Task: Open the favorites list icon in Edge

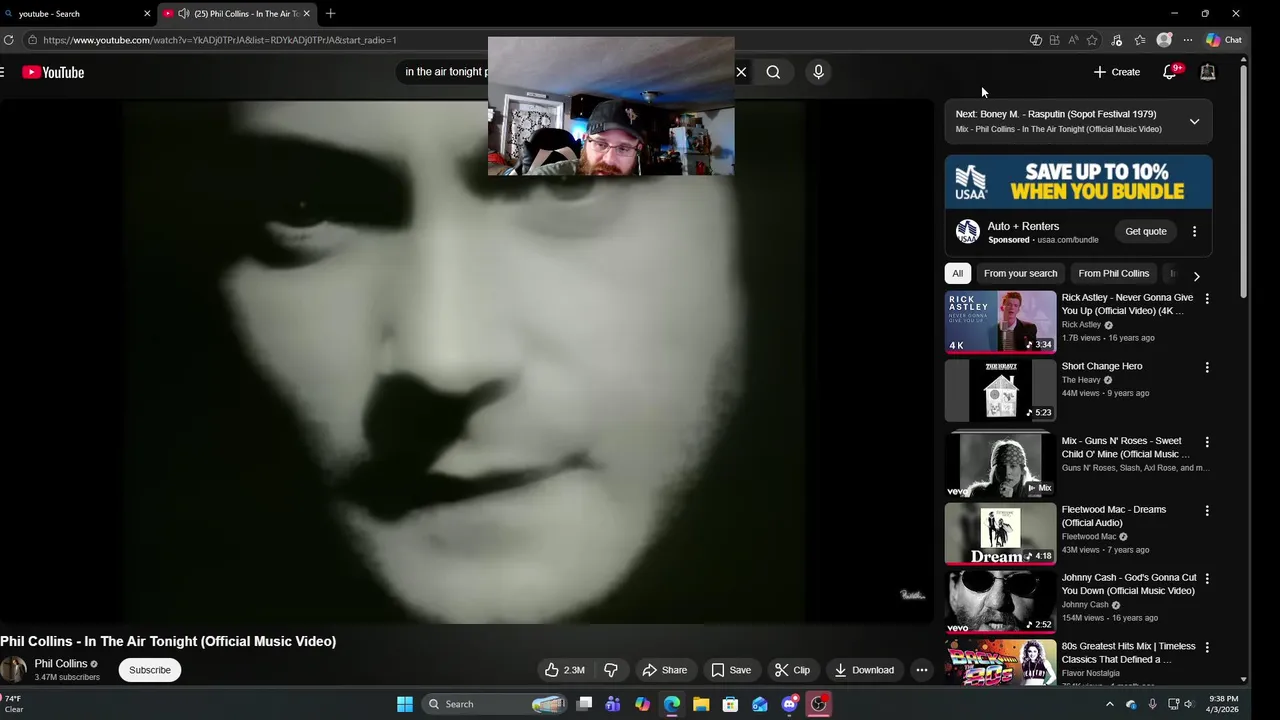Action: pos(1140,40)
